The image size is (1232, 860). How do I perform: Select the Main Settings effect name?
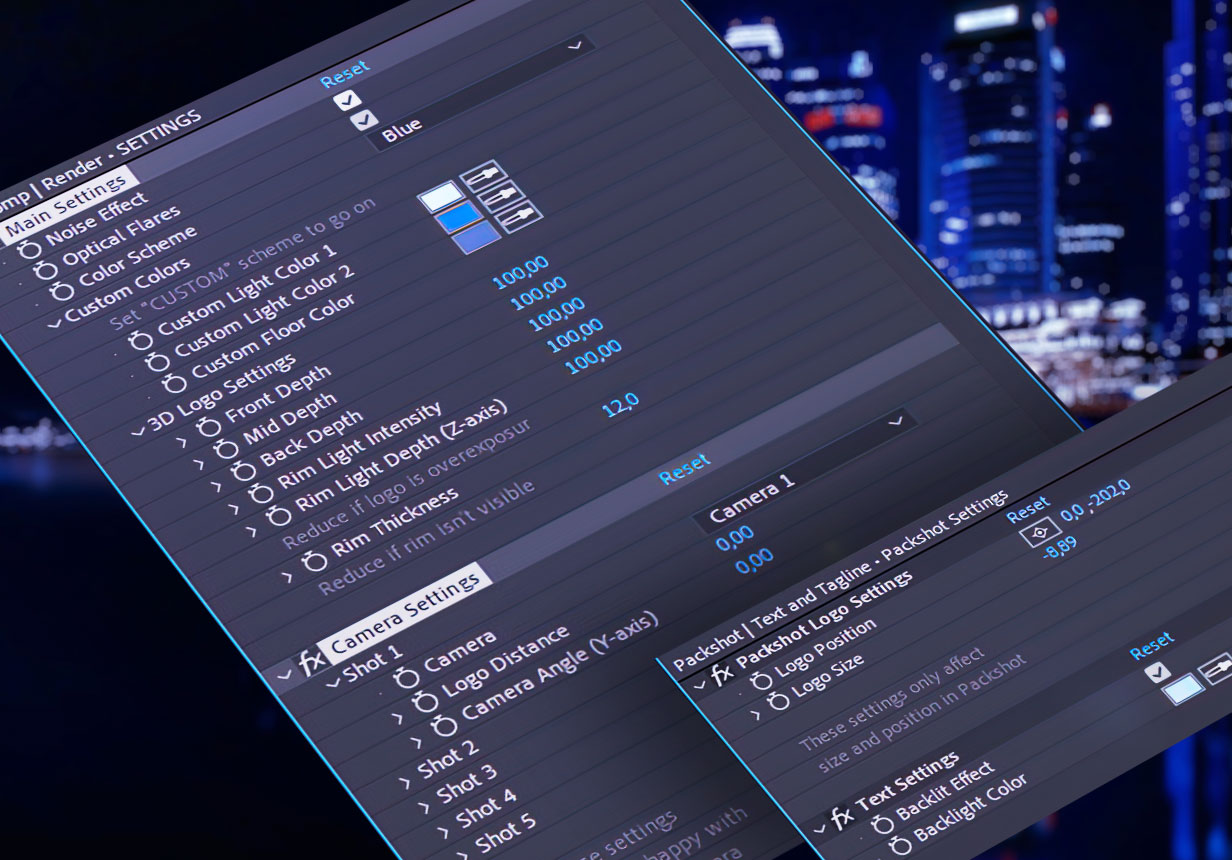68,207
